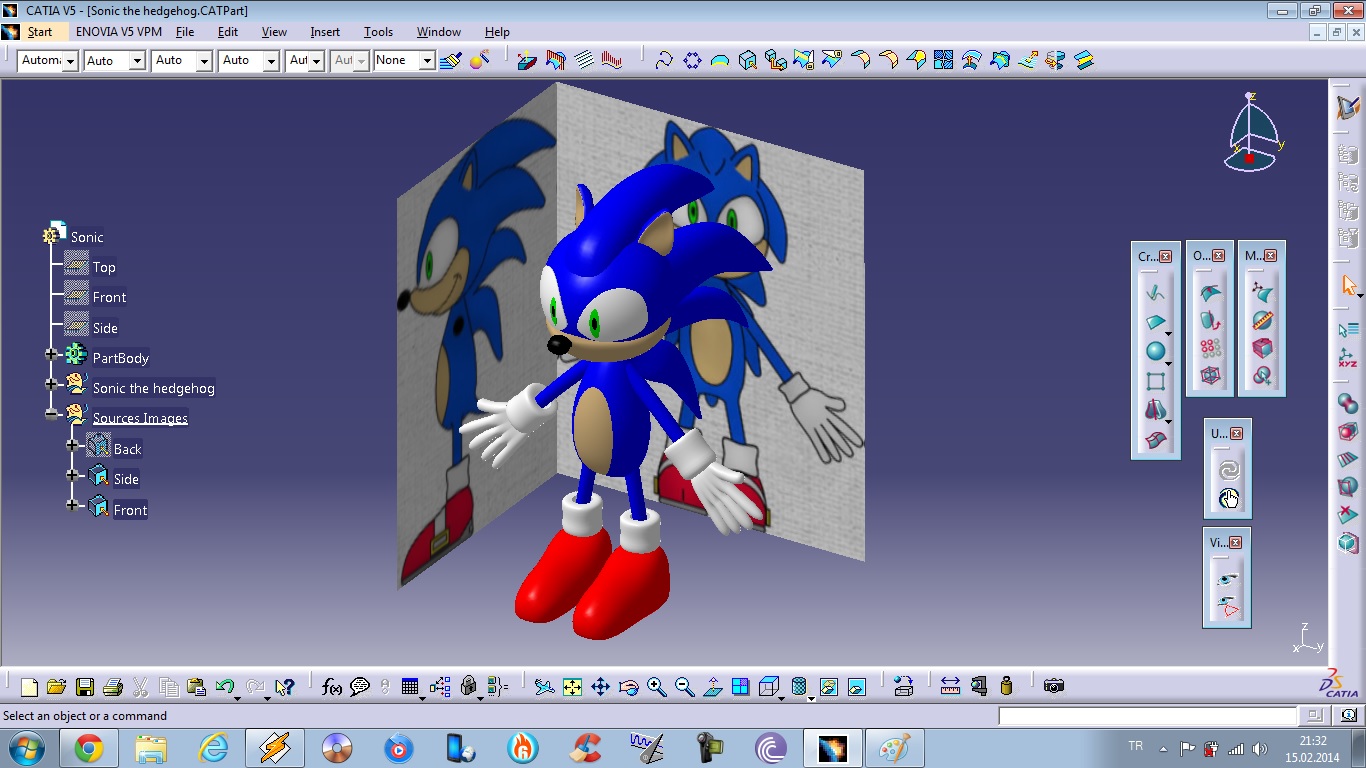The width and height of the screenshot is (1366, 768).
Task: Click the Windows Start orb
Action: point(26,748)
